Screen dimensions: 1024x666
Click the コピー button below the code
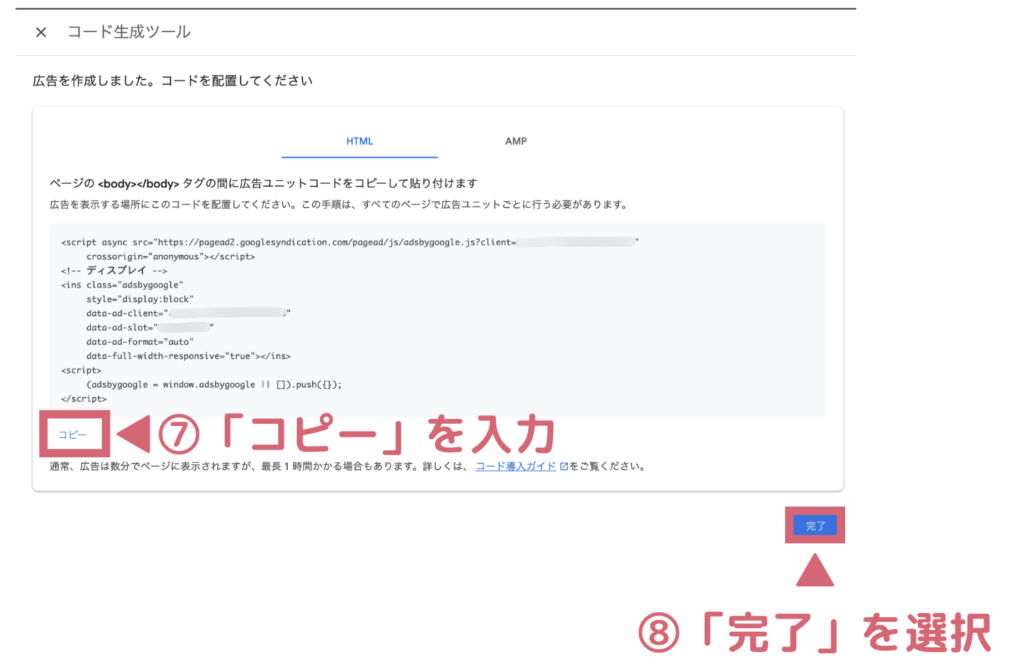coord(72,435)
